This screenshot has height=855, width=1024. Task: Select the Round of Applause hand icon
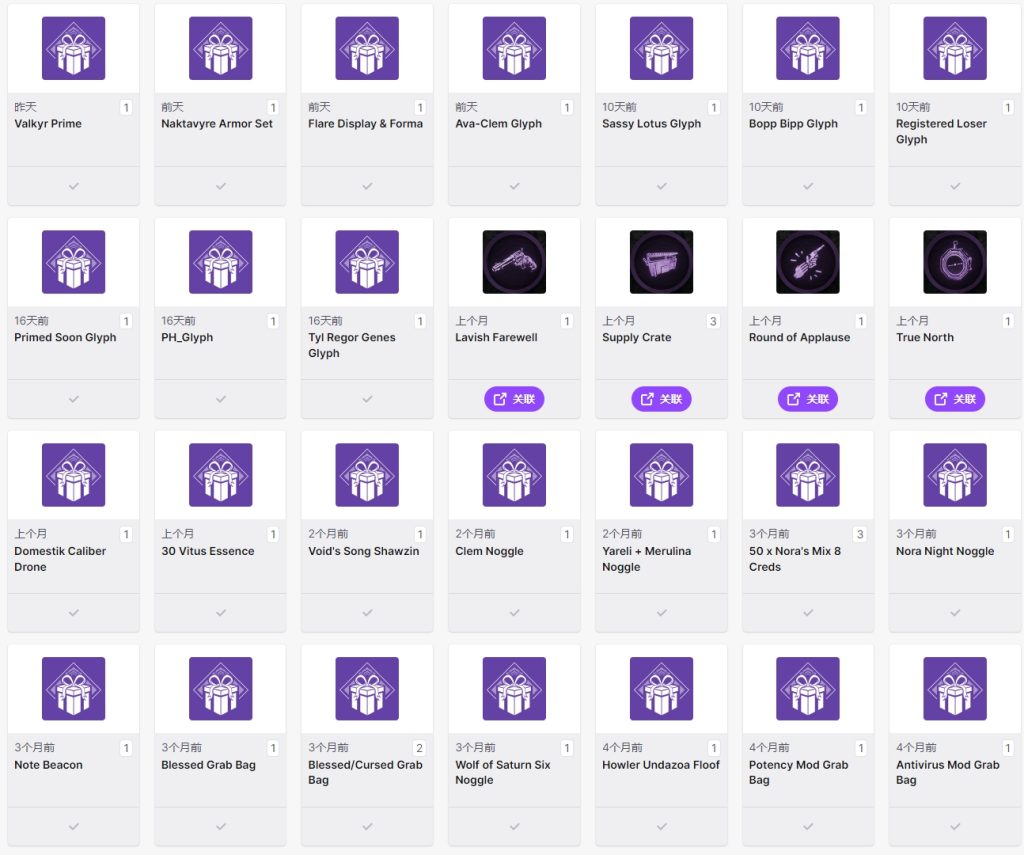tap(808, 262)
